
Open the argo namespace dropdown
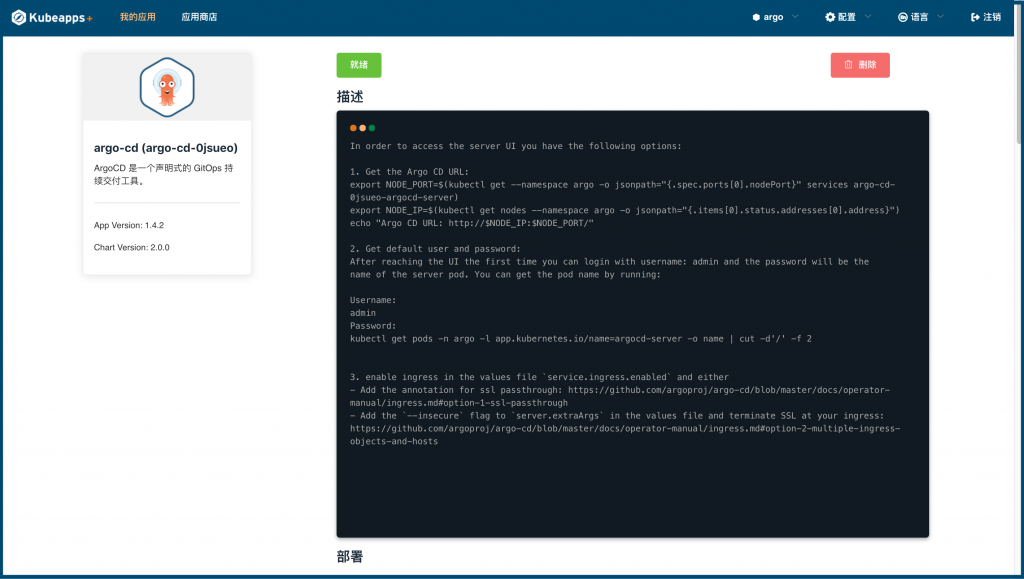[775, 17]
